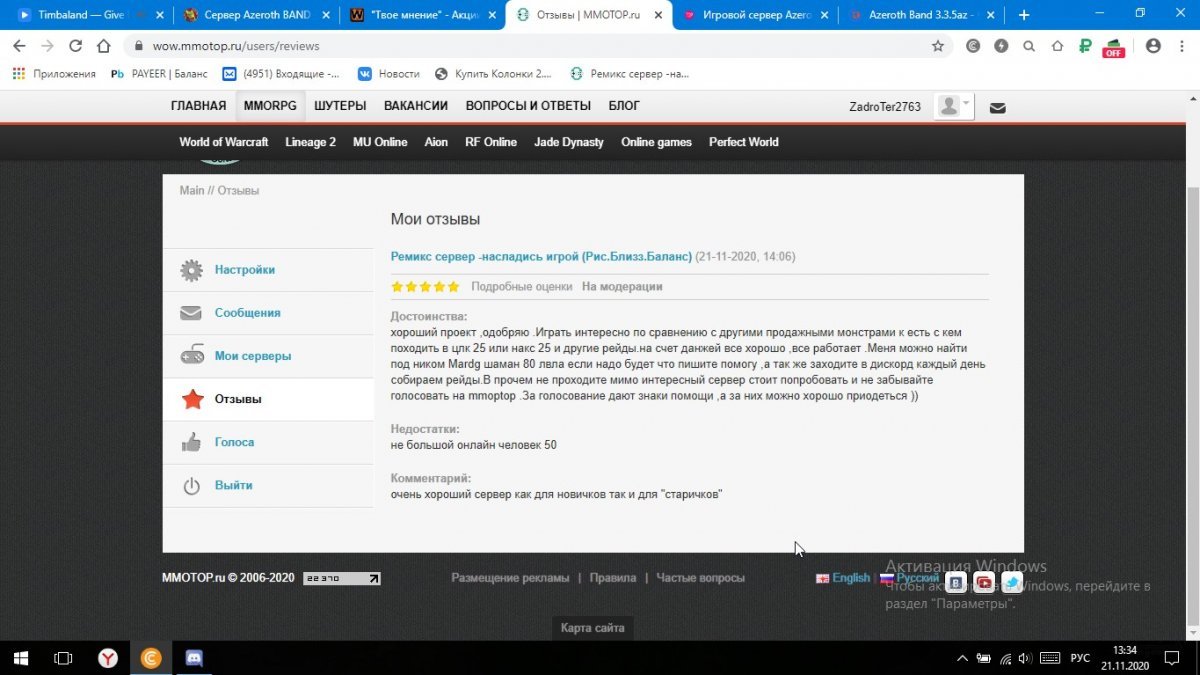Open ВОПРОСЫ И ОТВЕТЫ menu item

(x=528, y=106)
